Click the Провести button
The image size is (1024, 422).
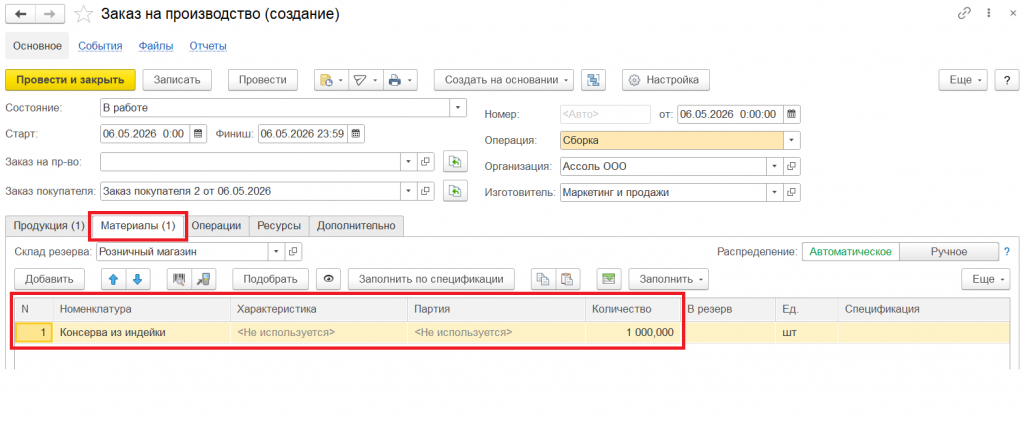(x=263, y=80)
